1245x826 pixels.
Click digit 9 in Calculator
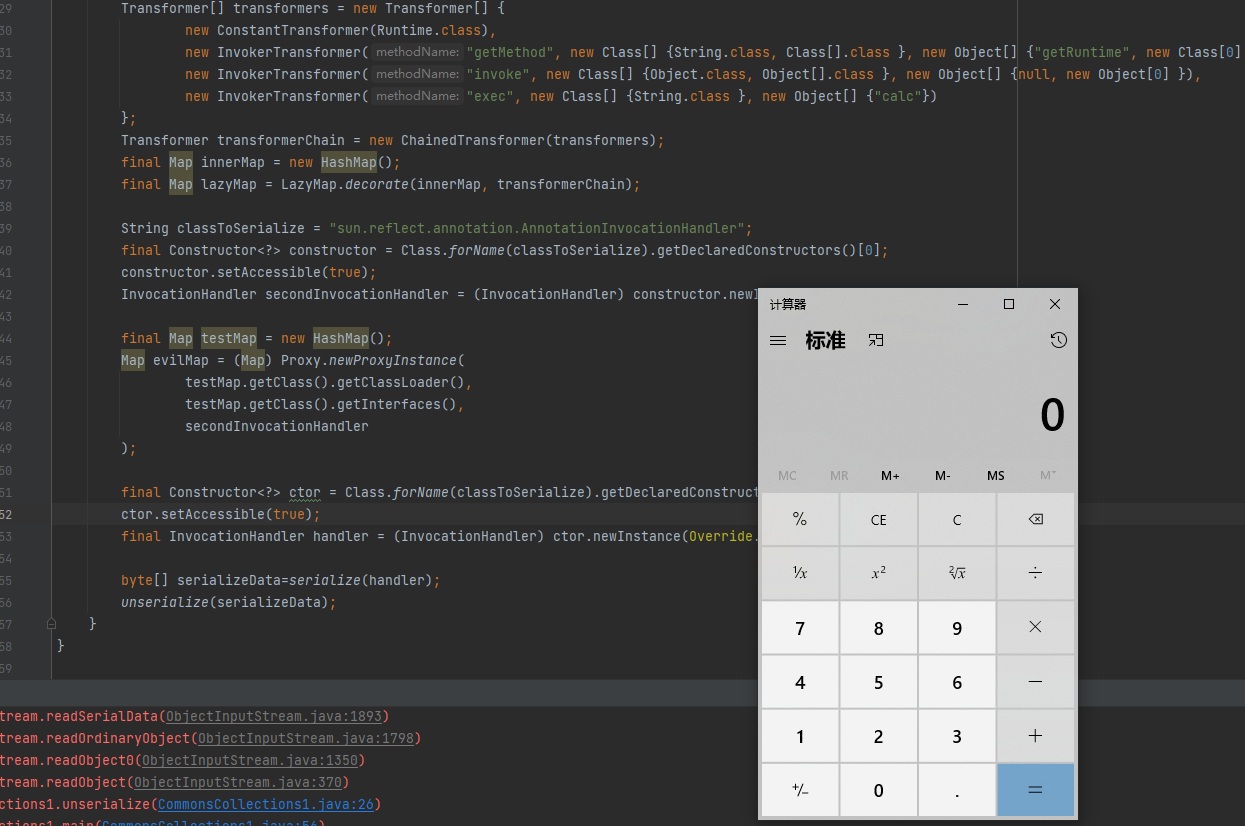[957, 627]
